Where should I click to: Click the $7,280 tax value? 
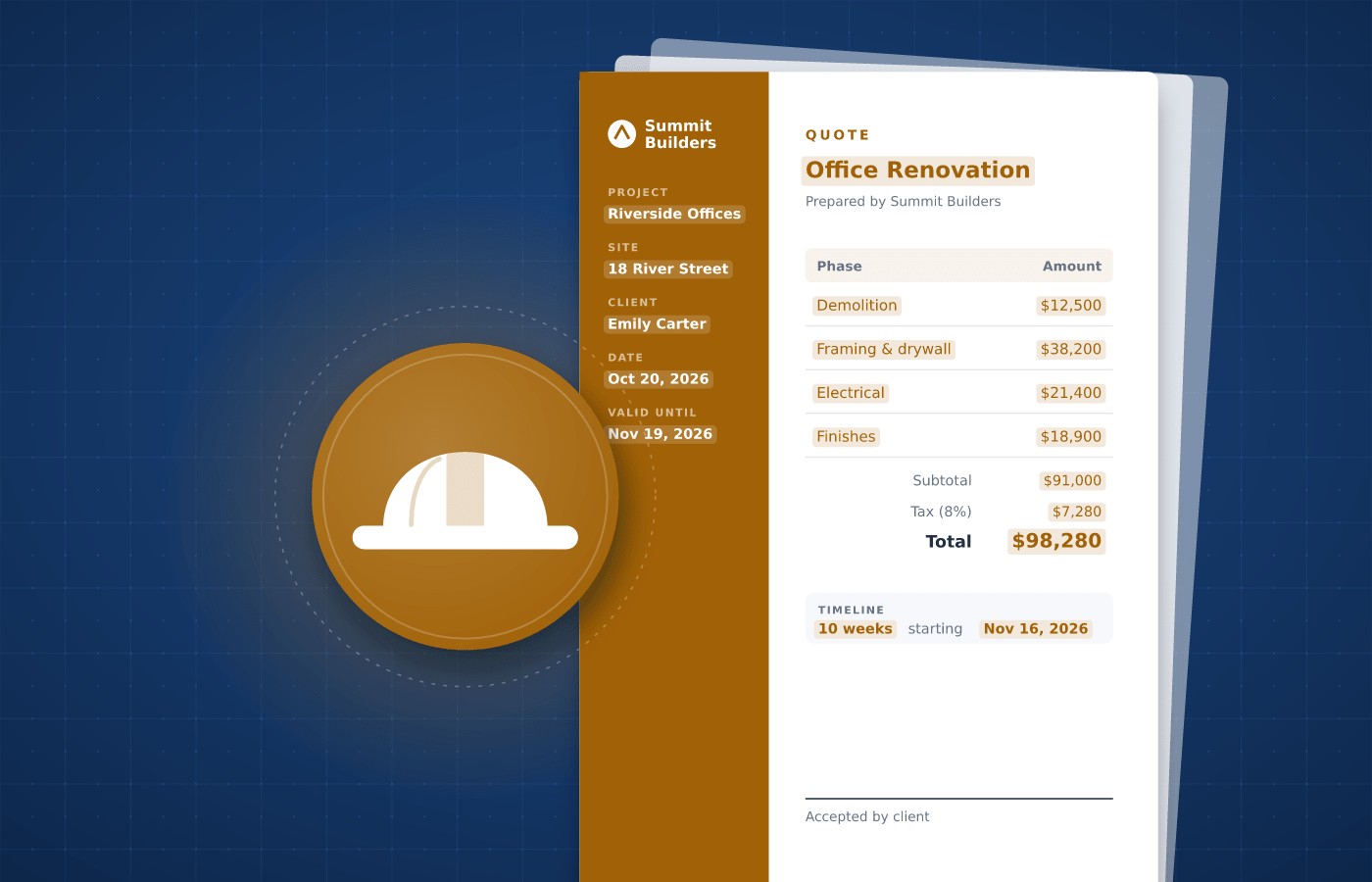click(1077, 512)
